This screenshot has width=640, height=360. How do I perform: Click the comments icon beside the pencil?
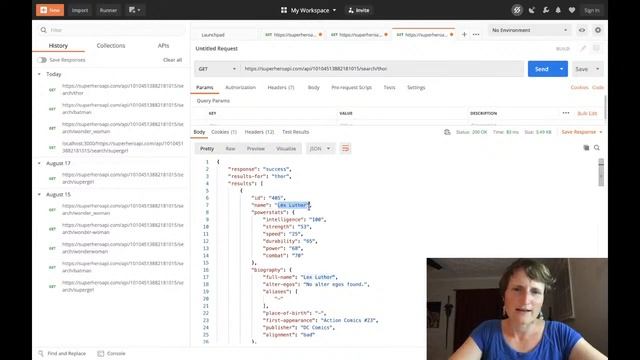point(596,49)
